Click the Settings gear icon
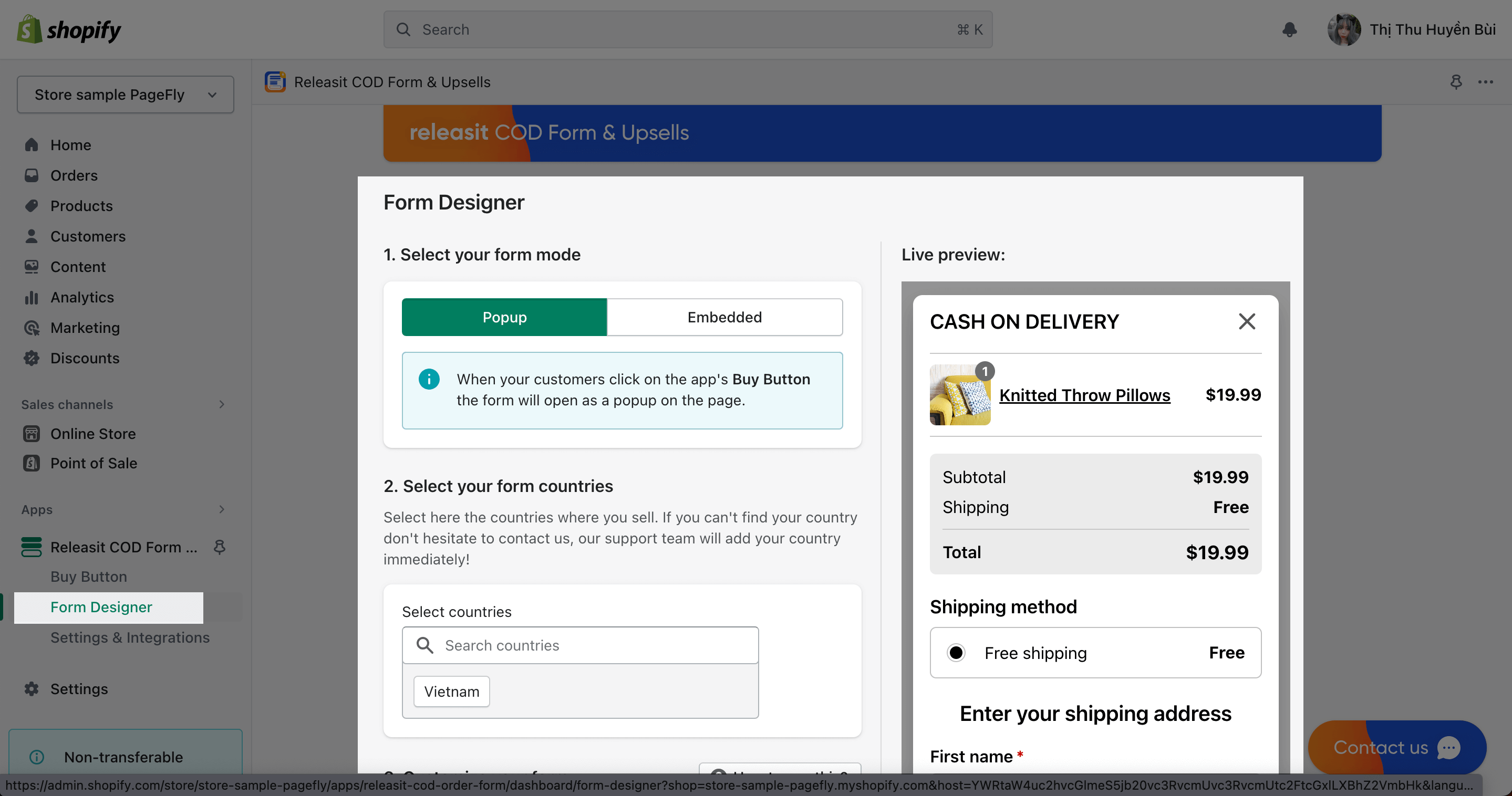1512x796 pixels. point(32,689)
